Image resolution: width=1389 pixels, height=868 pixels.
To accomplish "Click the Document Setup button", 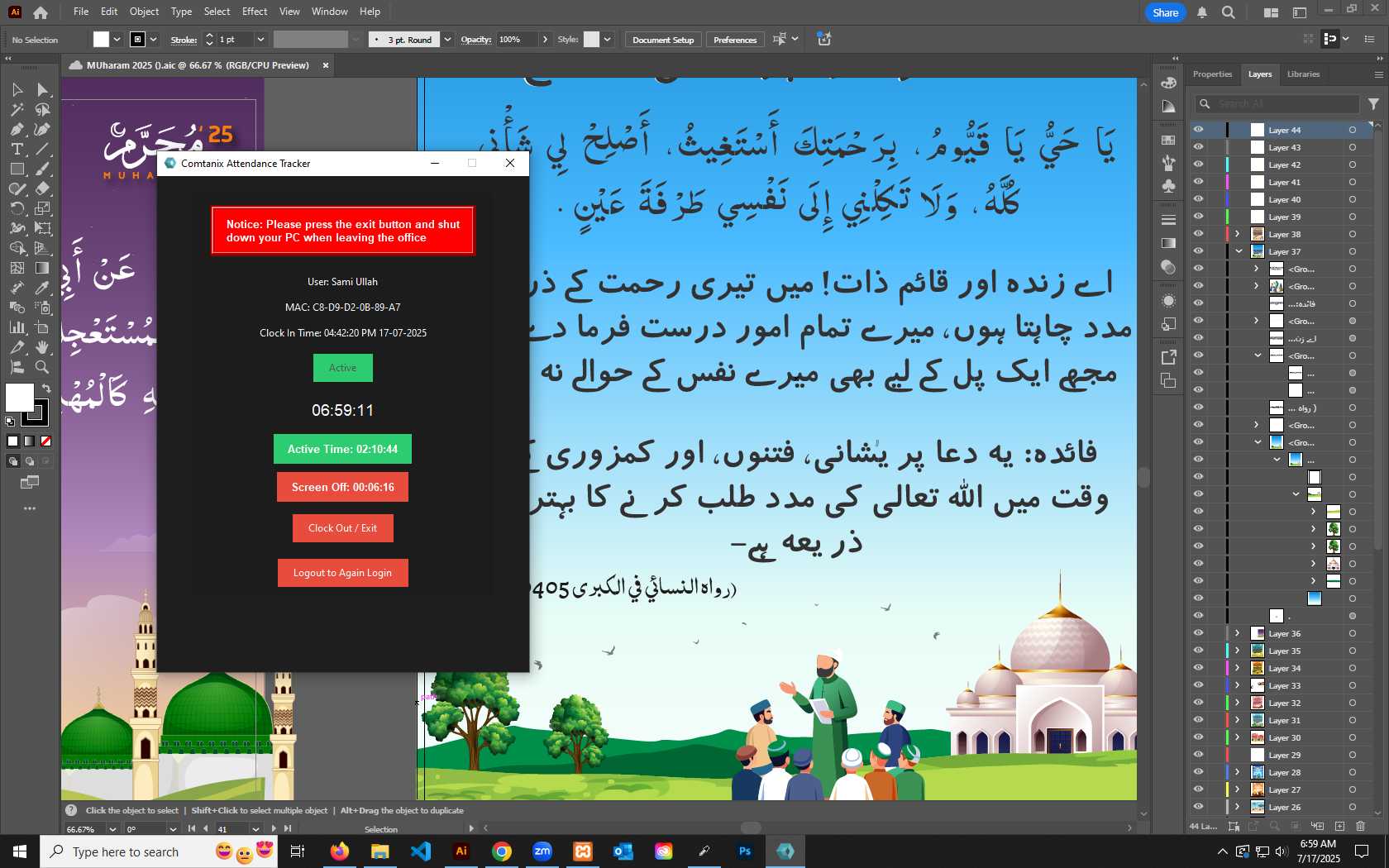I will 663,40.
